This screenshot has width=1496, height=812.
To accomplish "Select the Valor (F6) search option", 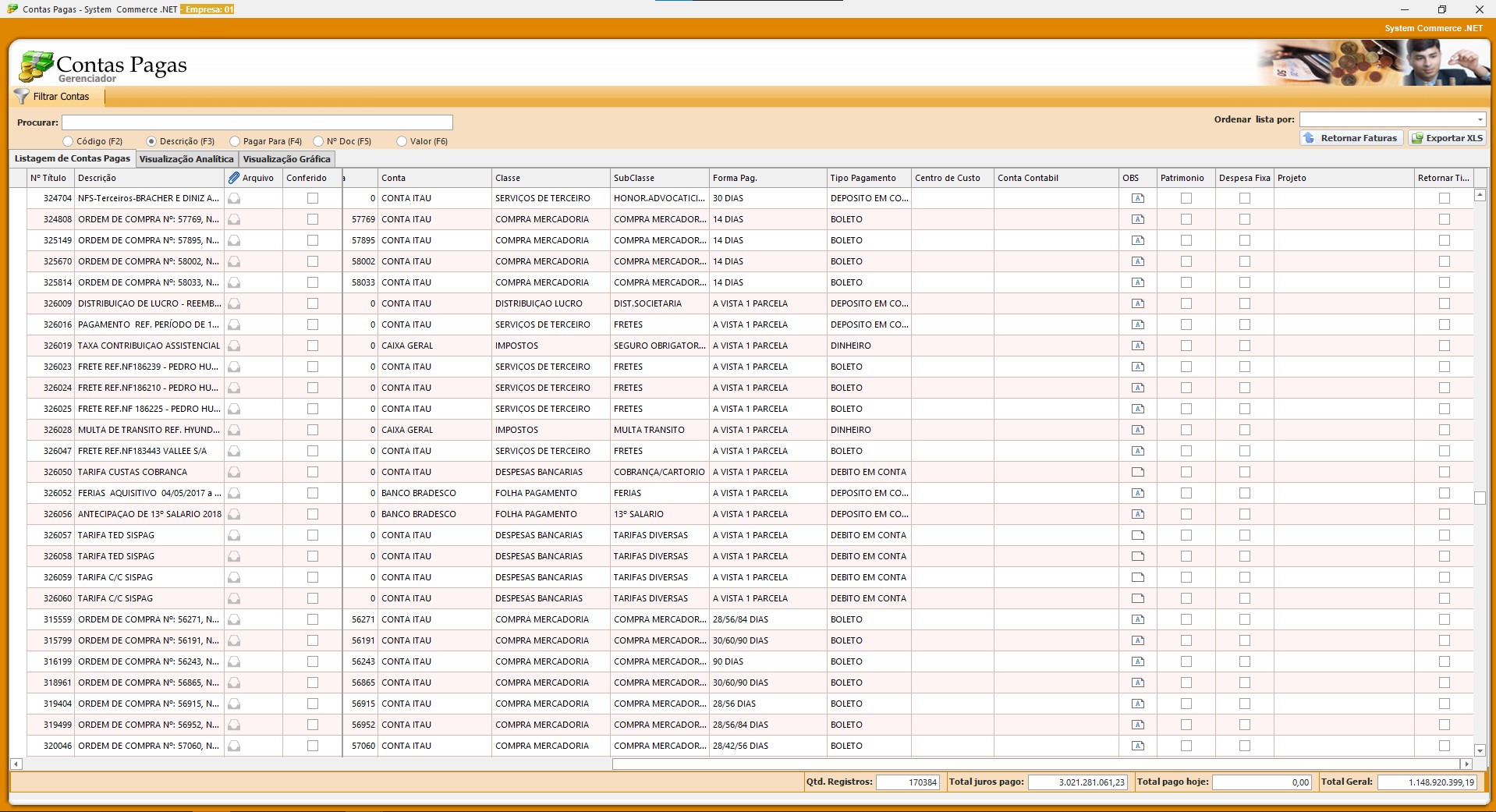I will tap(402, 141).
